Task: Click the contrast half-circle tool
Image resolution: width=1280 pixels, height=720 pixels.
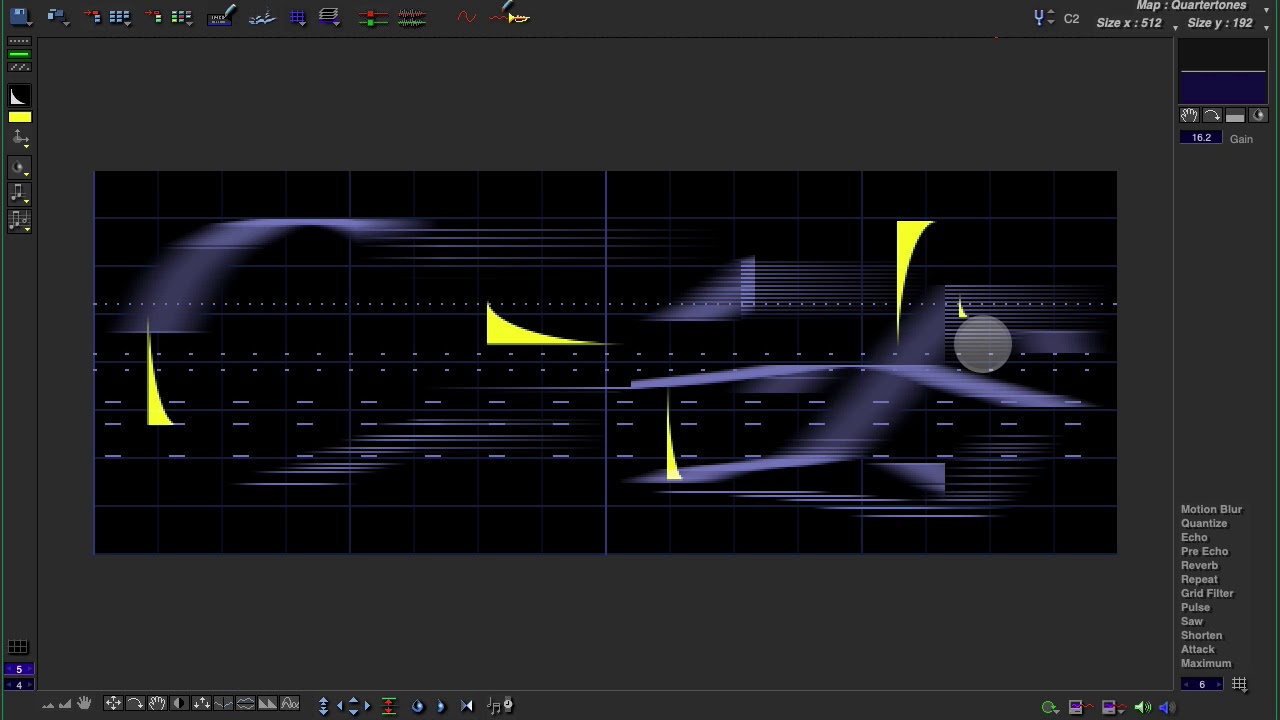Action: (x=179, y=704)
